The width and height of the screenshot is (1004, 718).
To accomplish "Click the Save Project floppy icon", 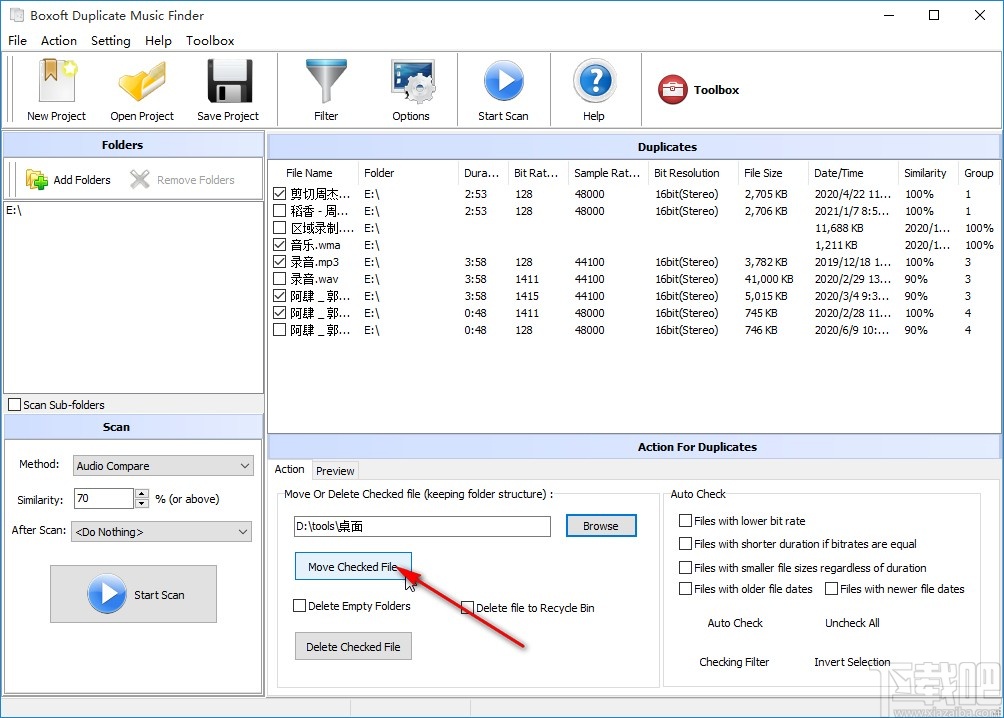I will (x=229, y=81).
